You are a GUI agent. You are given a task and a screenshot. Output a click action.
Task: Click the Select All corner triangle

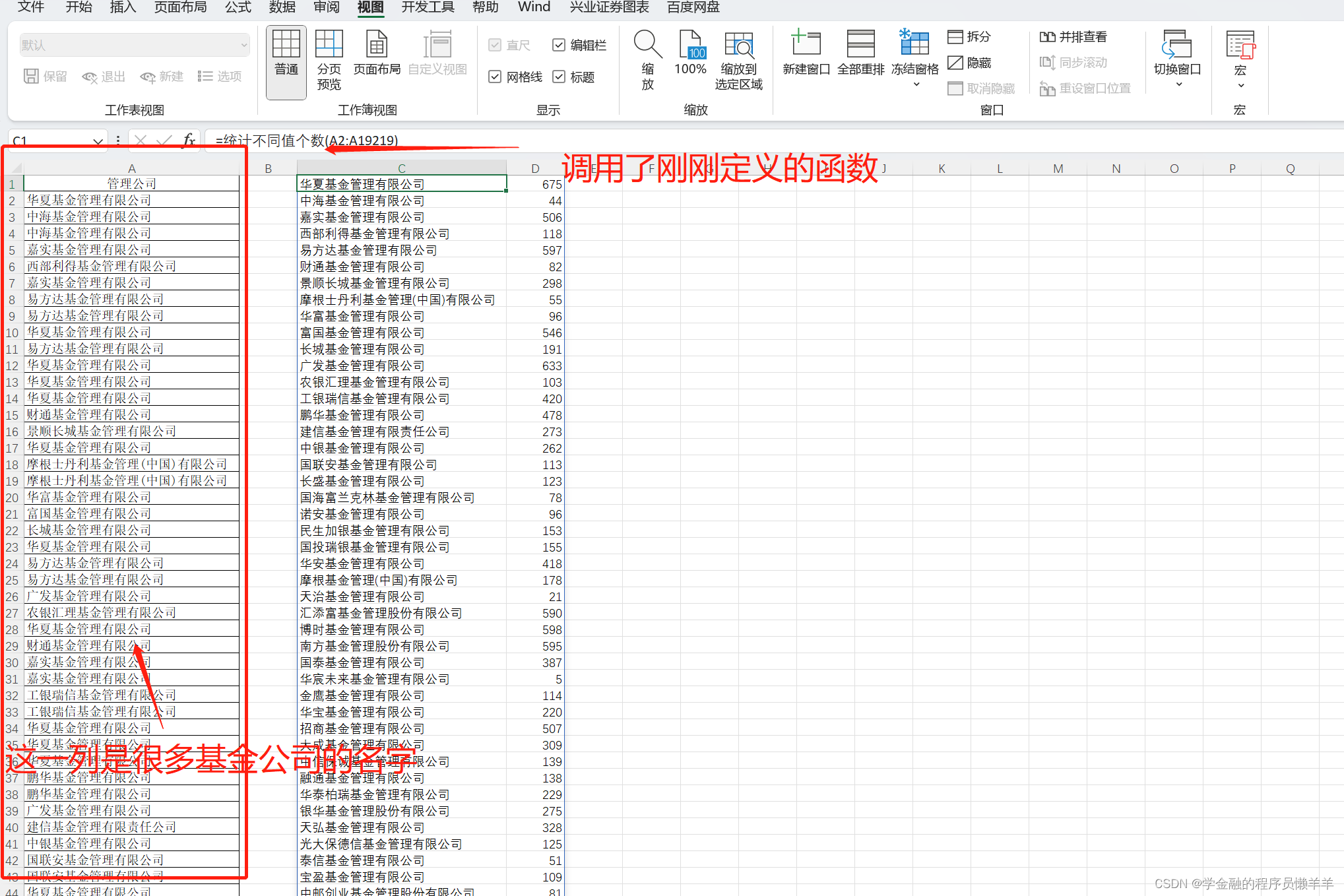click(x=16, y=168)
